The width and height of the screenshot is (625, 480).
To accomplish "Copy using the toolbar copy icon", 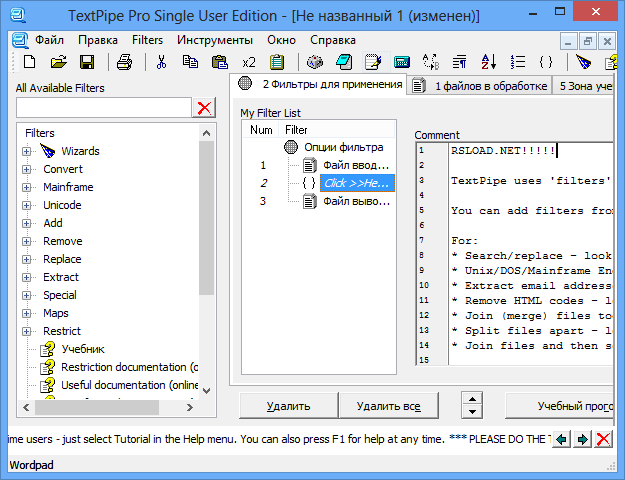I will (x=190, y=62).
